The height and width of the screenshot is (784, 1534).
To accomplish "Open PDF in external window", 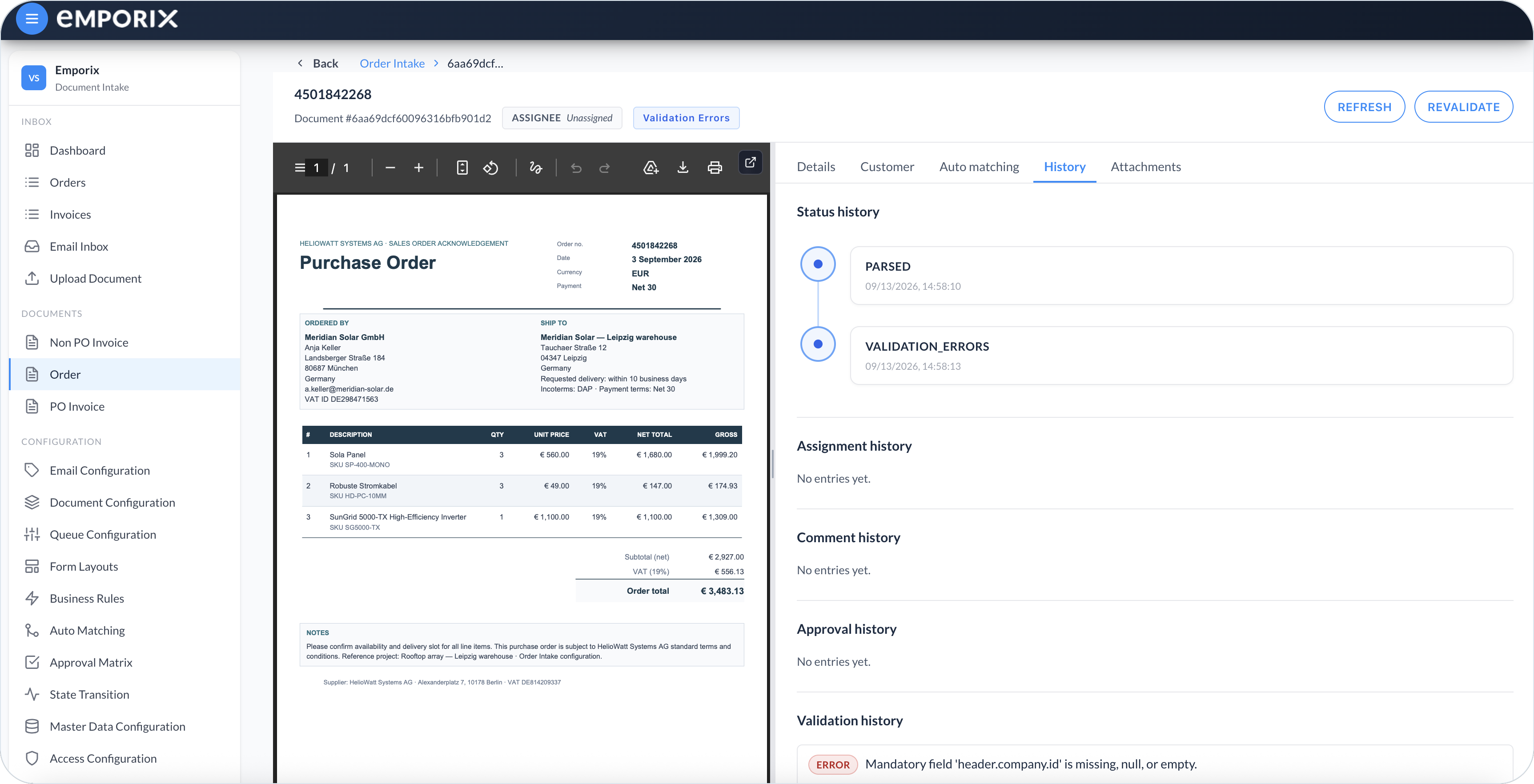I will tap(751, 162).
